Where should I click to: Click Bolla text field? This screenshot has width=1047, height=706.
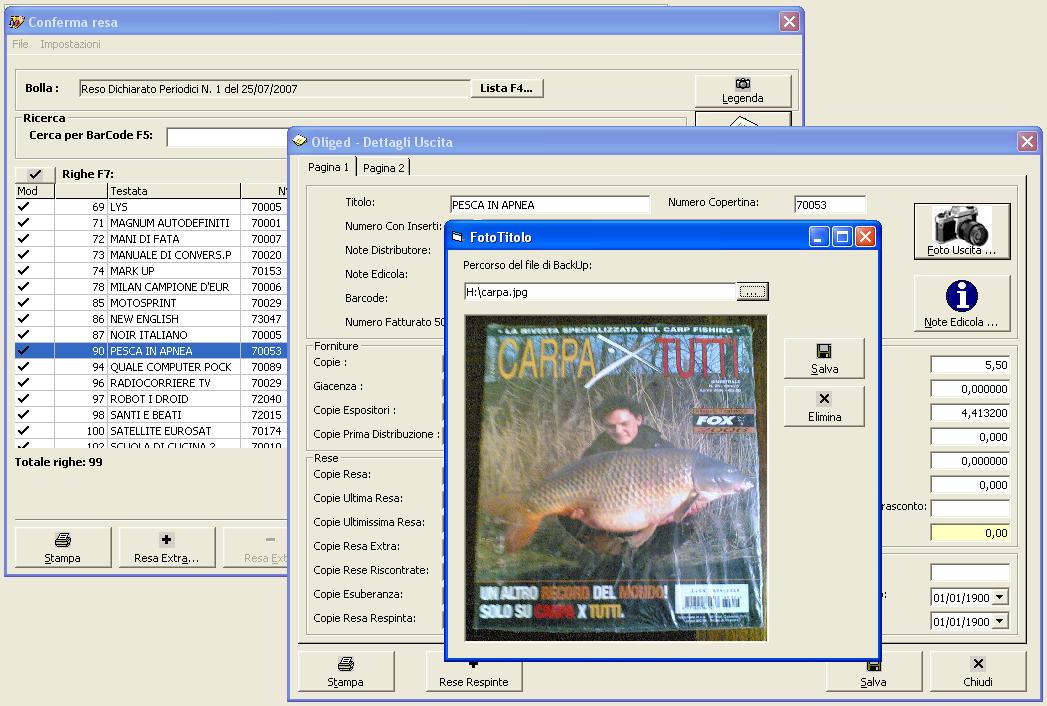tap(274, 88)
